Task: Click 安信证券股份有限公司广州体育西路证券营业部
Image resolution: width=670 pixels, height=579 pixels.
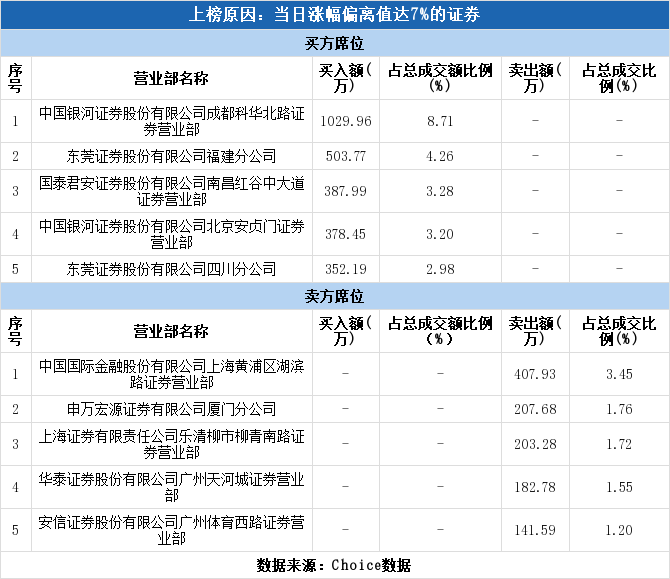Action: (172, 530)
